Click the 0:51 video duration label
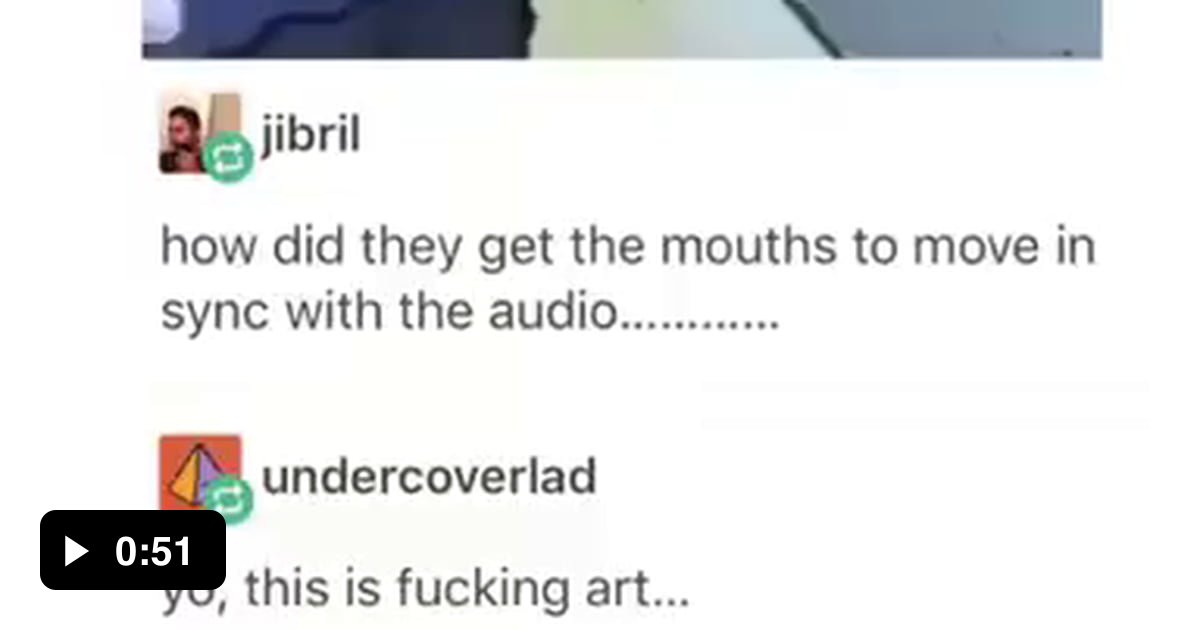This screenshot has height=630, width=1200. click(153, 551)
